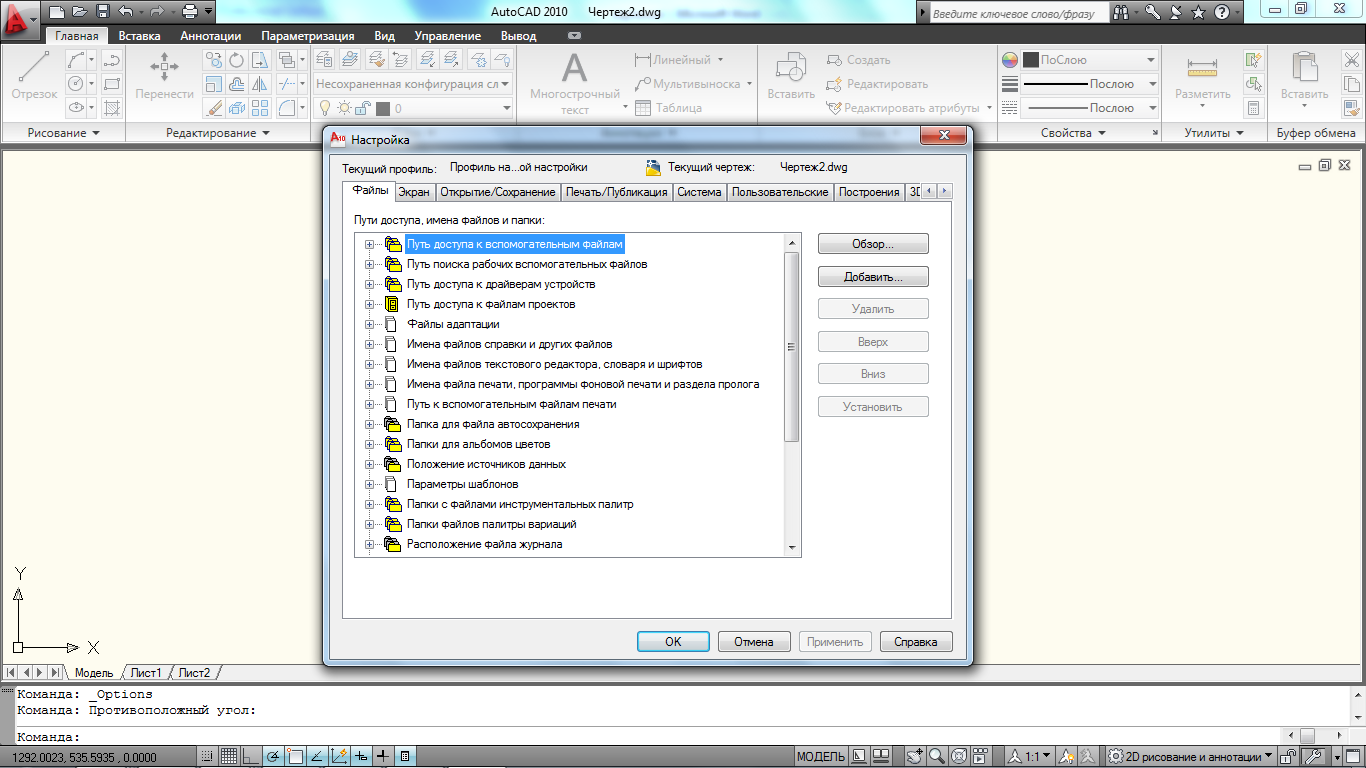The height and width of the screenshot is (768, 1366).
Task: Expand Файлы адаптации tree node
Action: point(369,324)
